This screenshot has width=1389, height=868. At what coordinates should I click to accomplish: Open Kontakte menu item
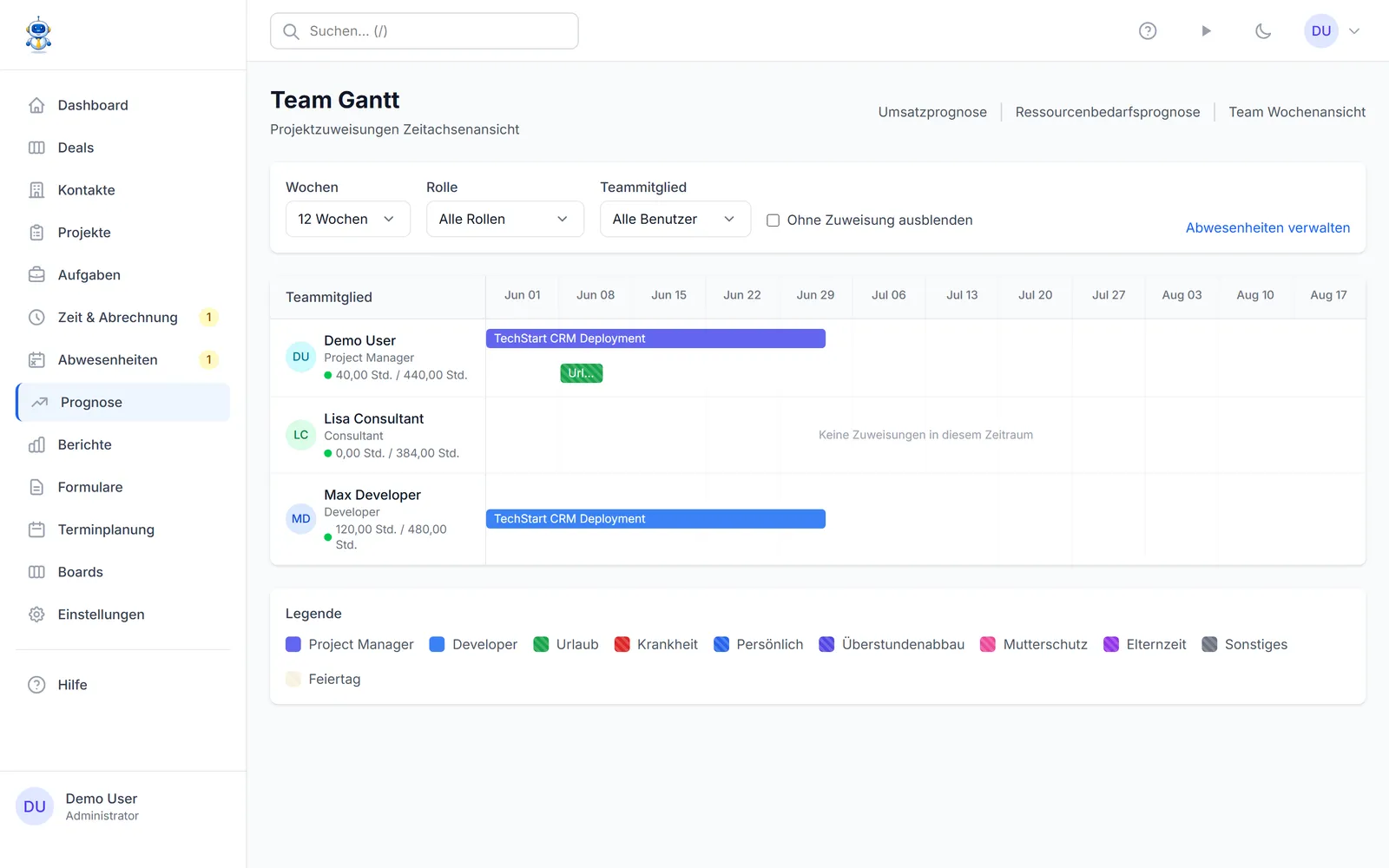(x=122, y=190)
